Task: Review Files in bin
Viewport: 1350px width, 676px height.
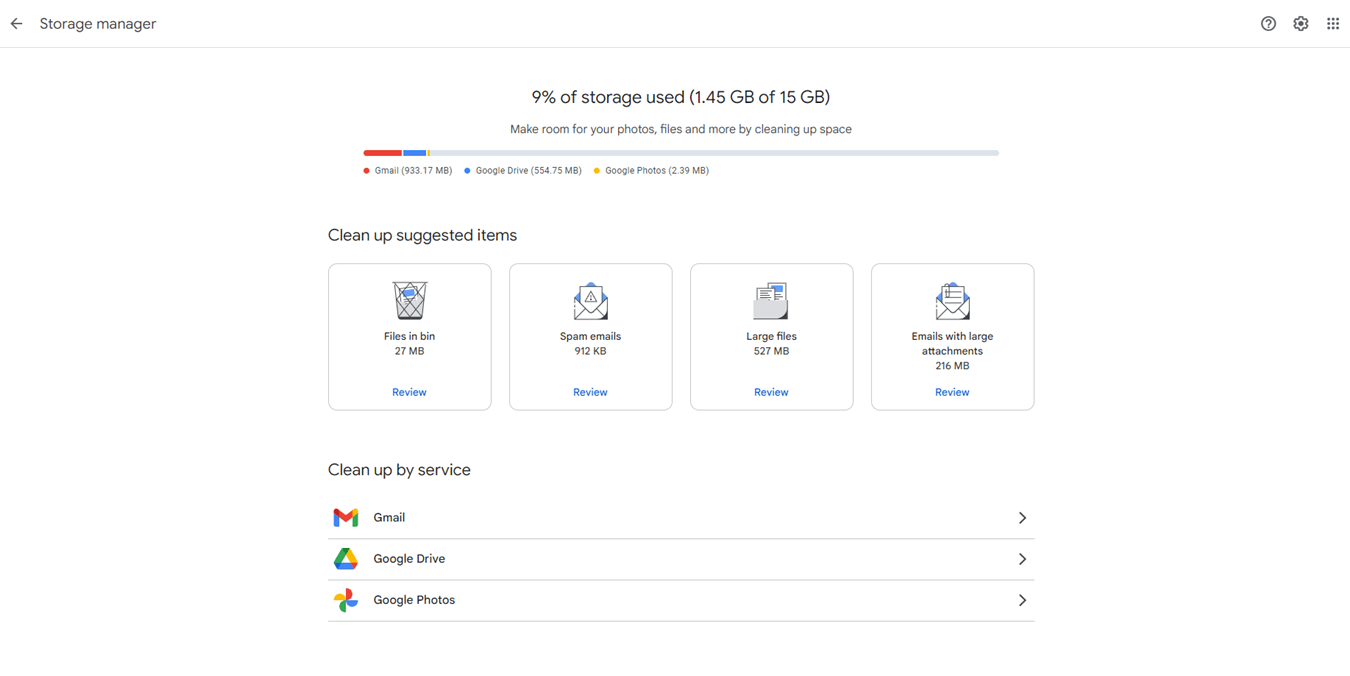Action: pyautogui.click(x=409, y=392)
